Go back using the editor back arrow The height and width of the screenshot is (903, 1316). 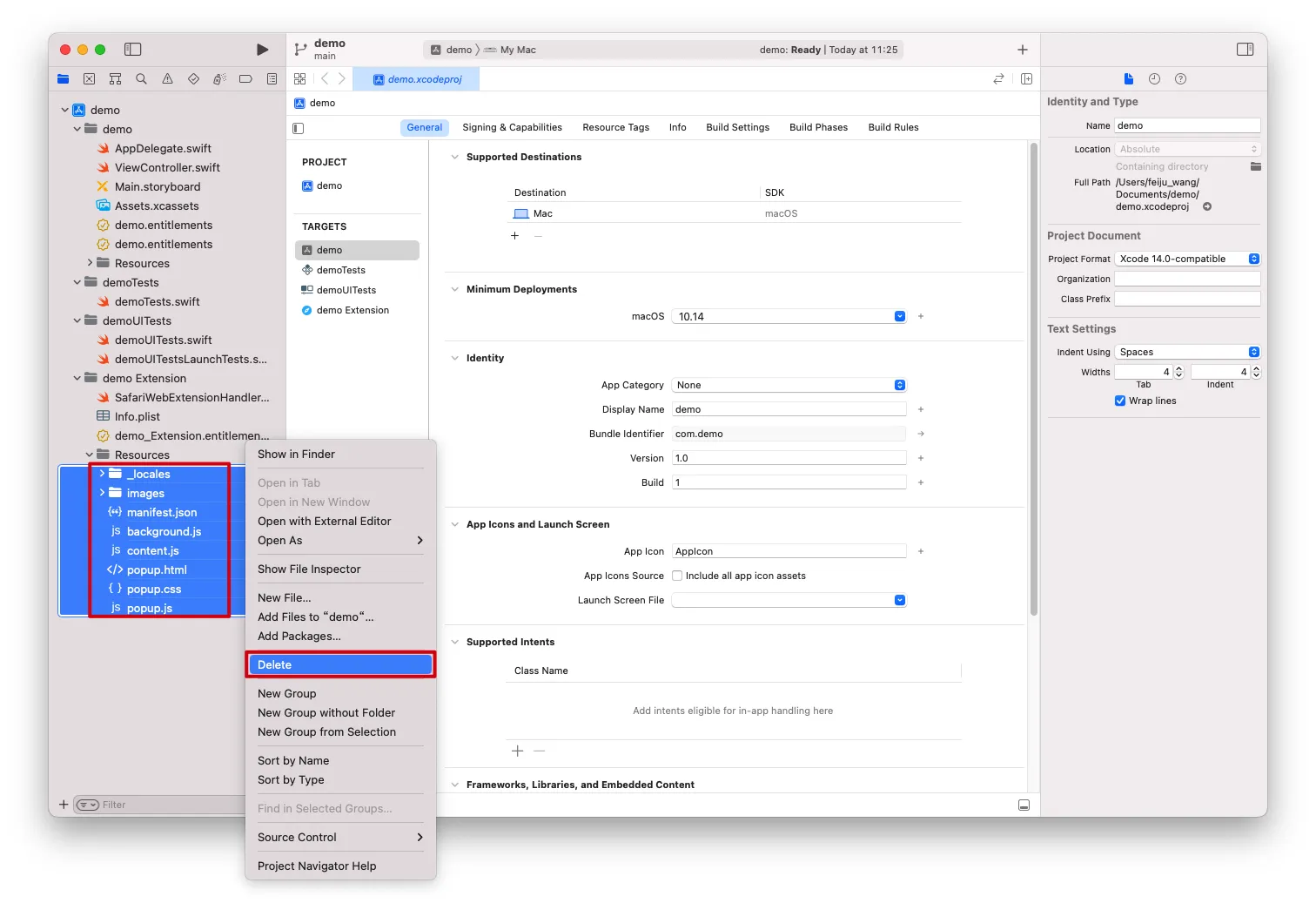tap(325, 79)
